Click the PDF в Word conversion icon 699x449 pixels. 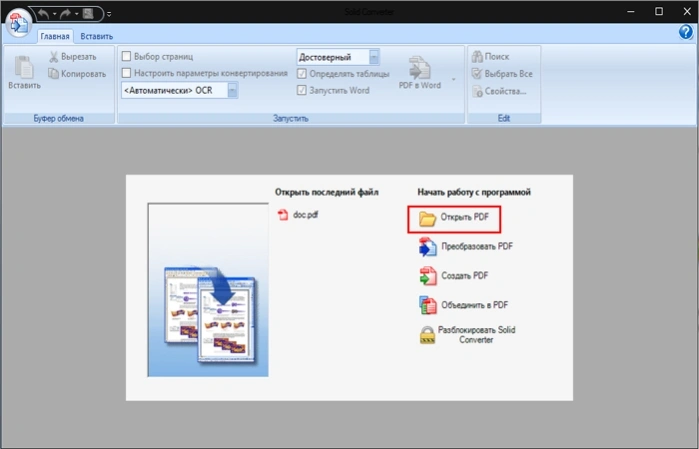(x=419, y=67)
